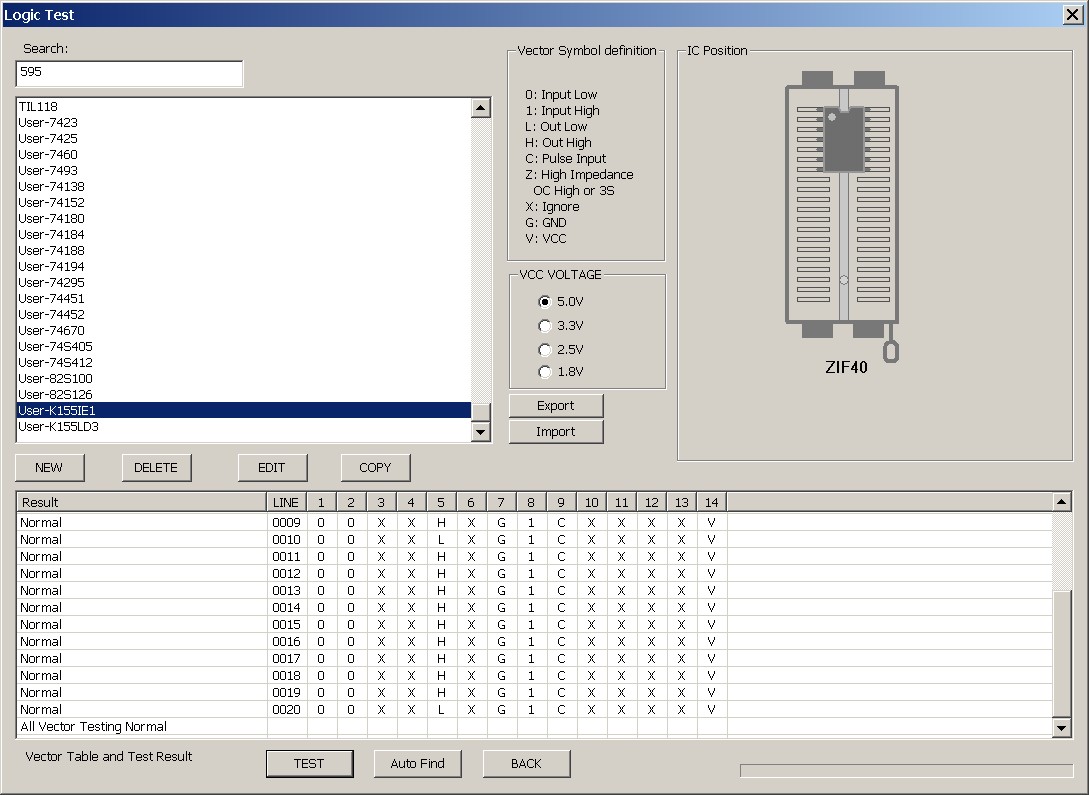The height and width of the screenshot is (795, 1089).
Task: Set VCC voltage to 1.8V
Action: pos(545,372)
